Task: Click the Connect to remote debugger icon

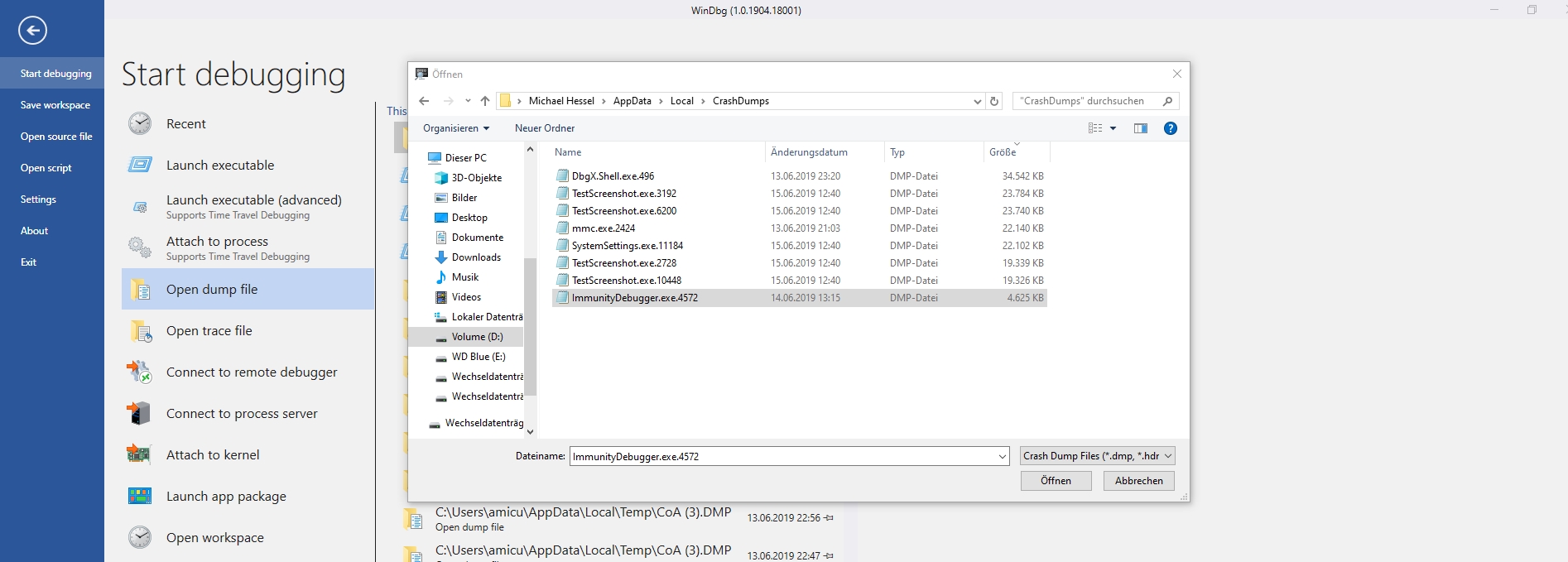Action: click(x=140, y=372)
